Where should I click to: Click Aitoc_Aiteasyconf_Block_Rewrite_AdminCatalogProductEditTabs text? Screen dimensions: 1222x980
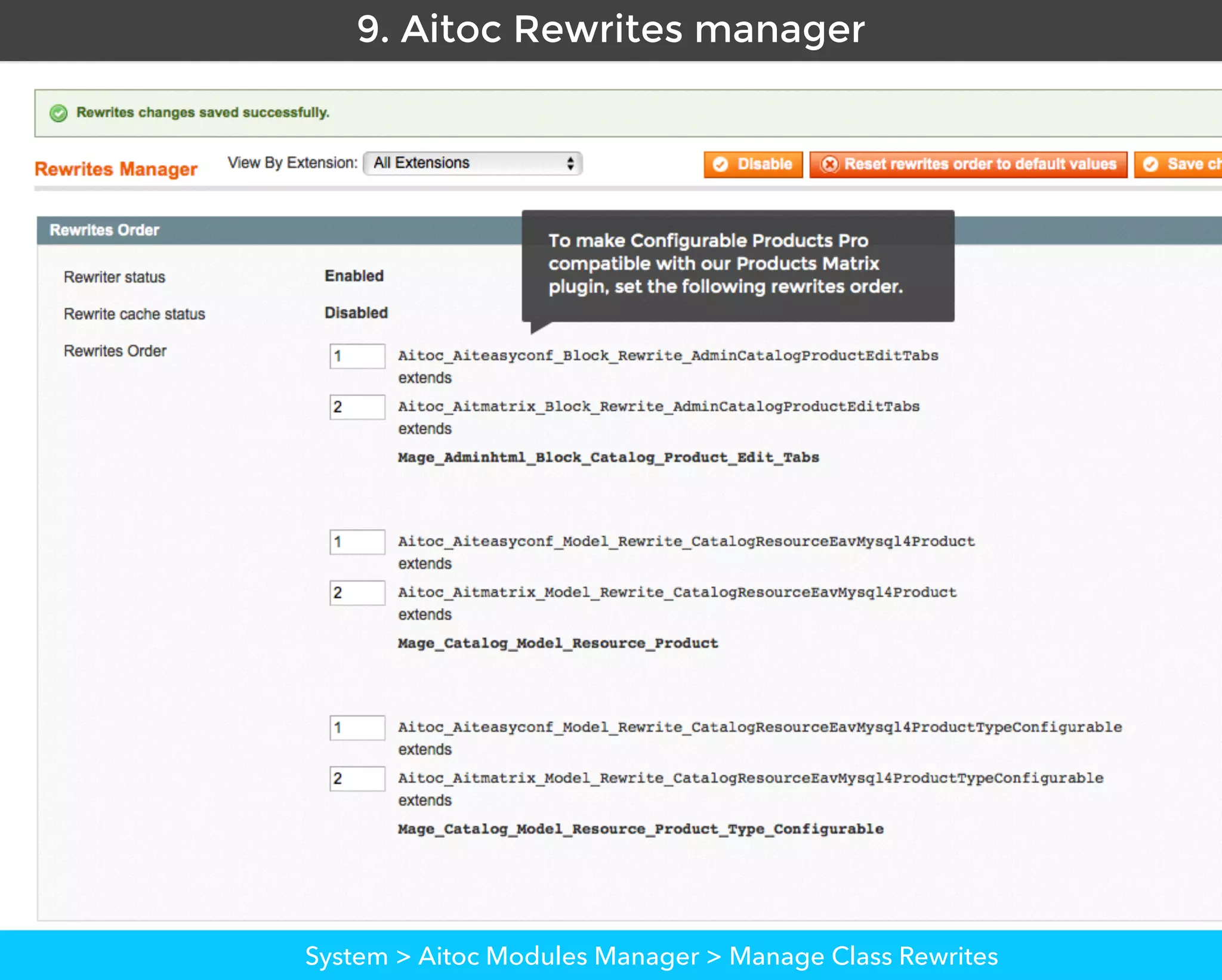[x=668, y=355]
